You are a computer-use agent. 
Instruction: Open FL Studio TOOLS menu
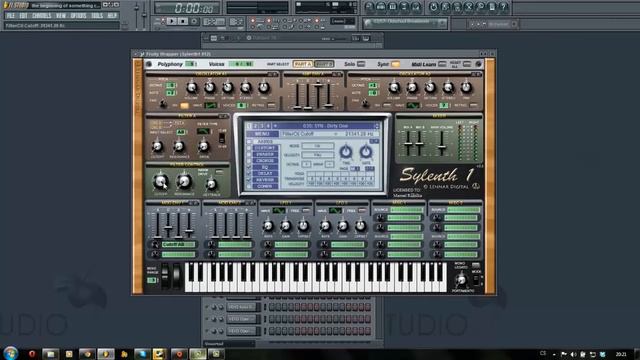[97, 16]
